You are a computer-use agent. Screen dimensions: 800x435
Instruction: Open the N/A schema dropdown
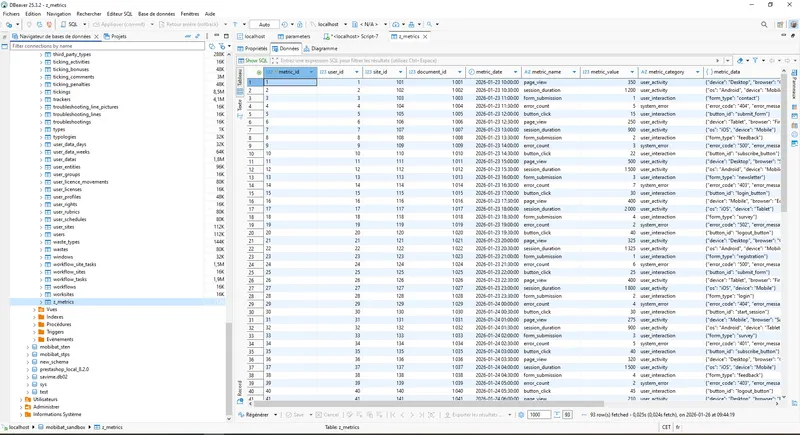click(x=386, y=24)
